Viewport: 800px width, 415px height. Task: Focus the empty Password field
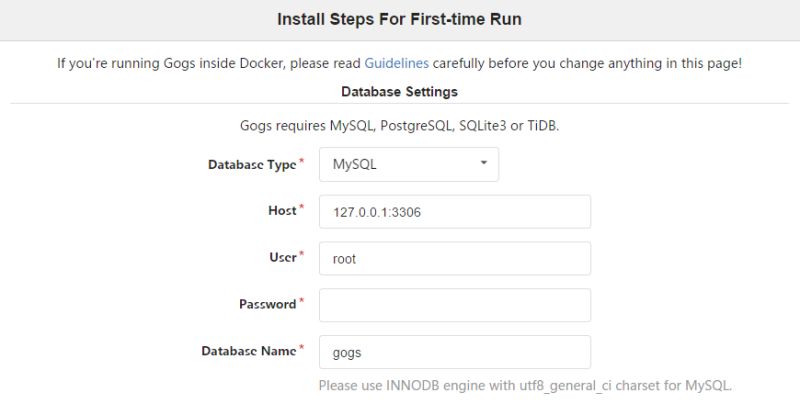click(x=454, y=305)
